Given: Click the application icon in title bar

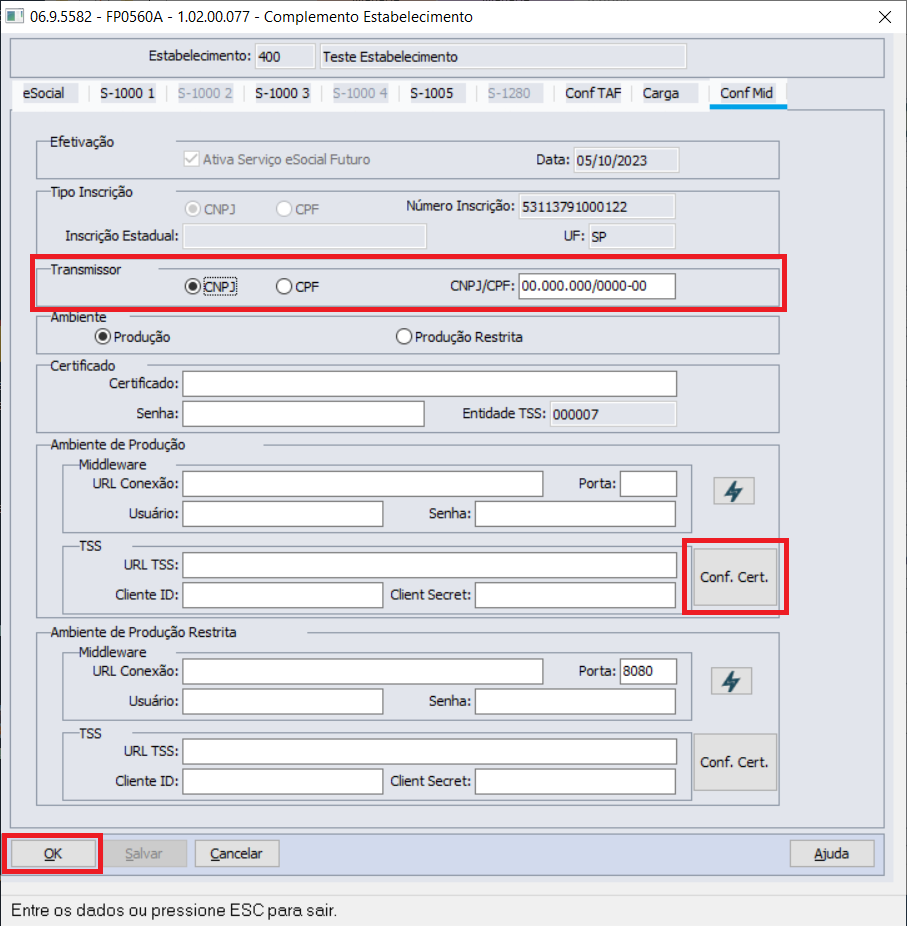Looking at the screenshot, I should click(x=14, y=16).
